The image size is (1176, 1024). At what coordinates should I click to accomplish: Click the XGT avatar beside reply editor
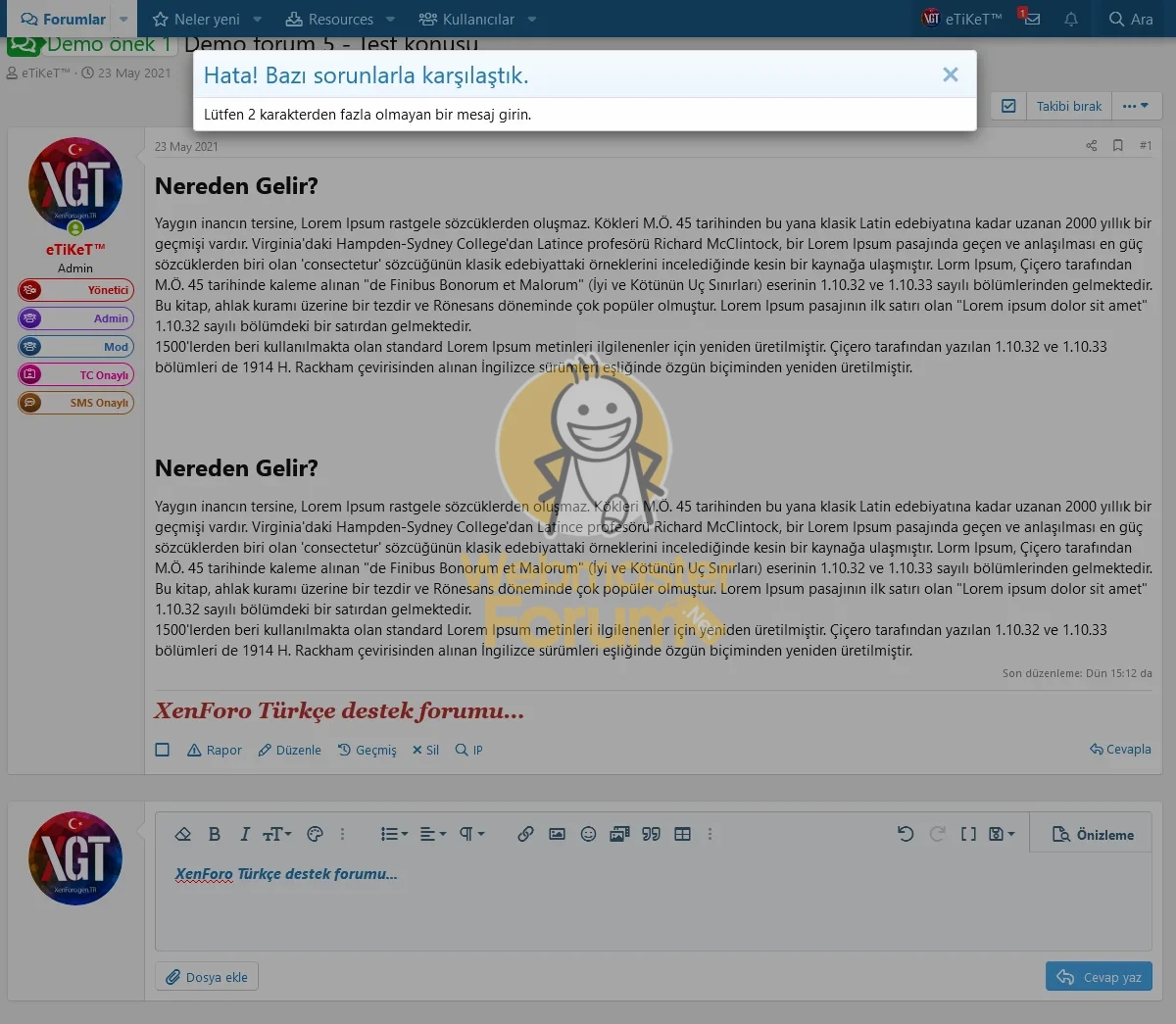coord(75,857)
